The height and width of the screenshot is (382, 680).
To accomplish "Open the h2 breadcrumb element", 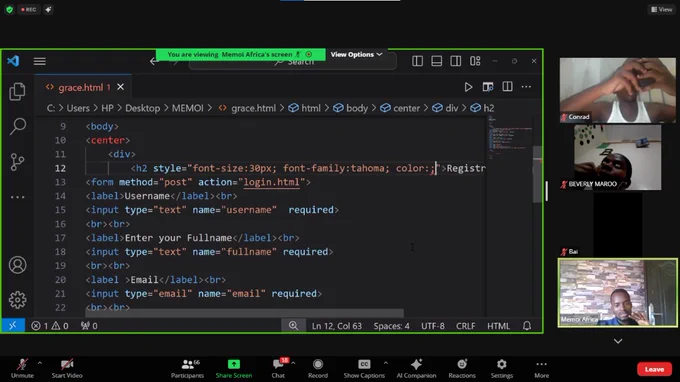I will [x=483, y=108].
